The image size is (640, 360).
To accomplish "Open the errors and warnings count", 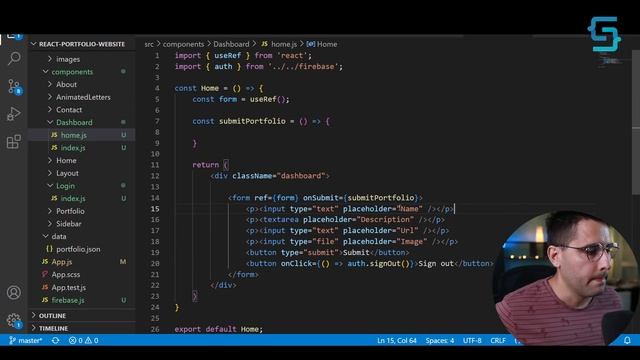I will click(84, 340).
